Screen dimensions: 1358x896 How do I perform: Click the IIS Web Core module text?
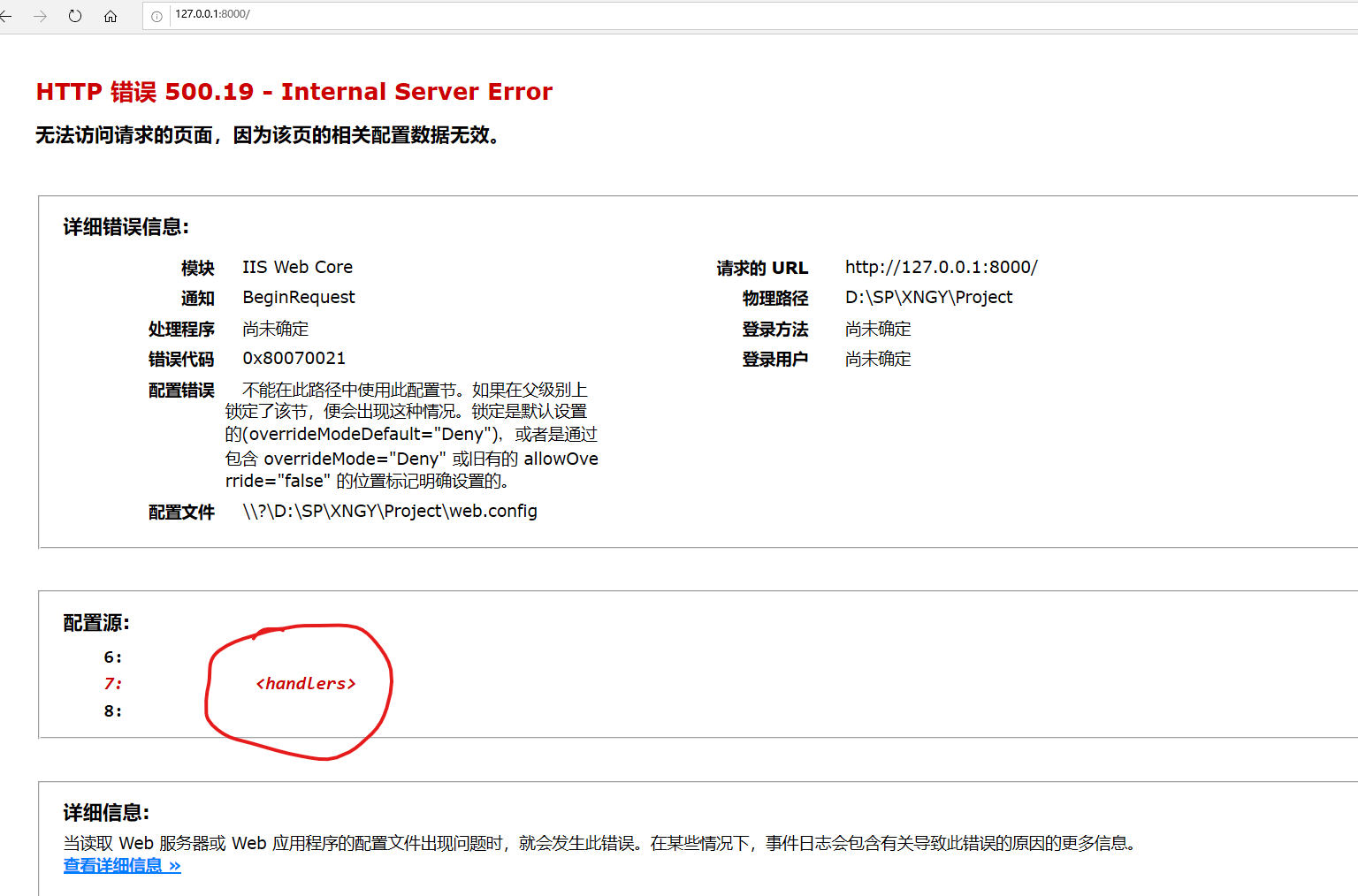point(297,267)
